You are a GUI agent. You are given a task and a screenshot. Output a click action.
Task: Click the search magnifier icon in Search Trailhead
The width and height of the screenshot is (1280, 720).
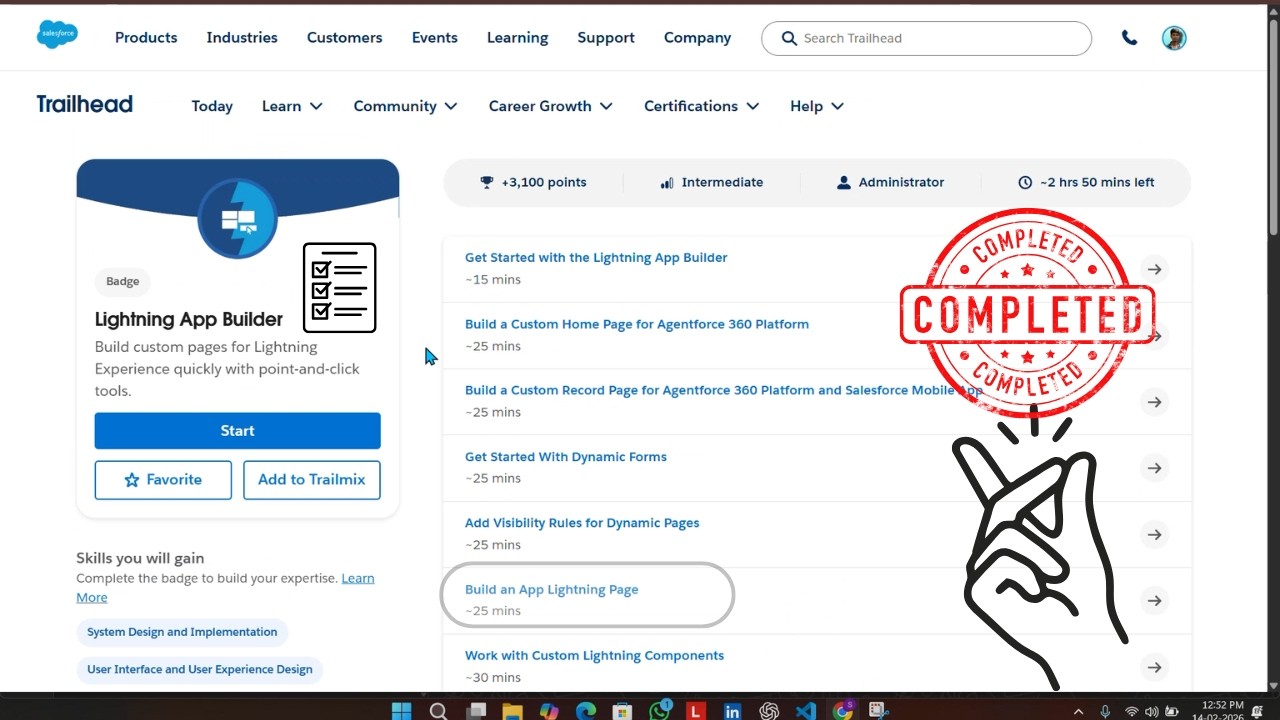point(789,38)
